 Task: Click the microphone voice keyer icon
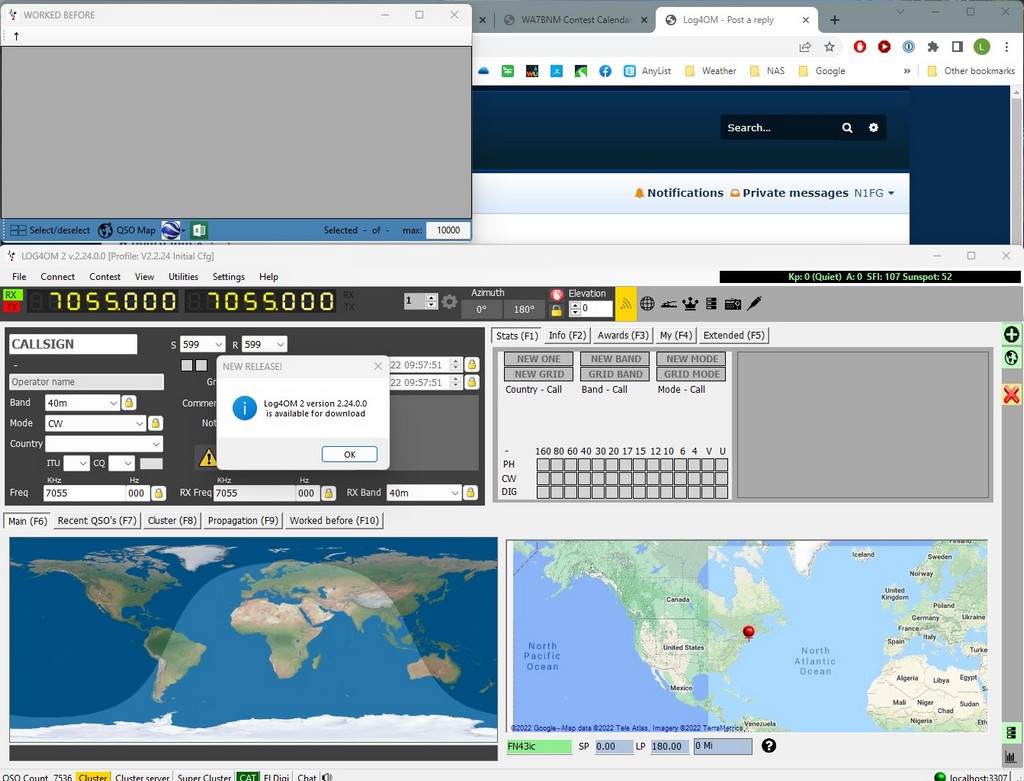pos(754,303)
